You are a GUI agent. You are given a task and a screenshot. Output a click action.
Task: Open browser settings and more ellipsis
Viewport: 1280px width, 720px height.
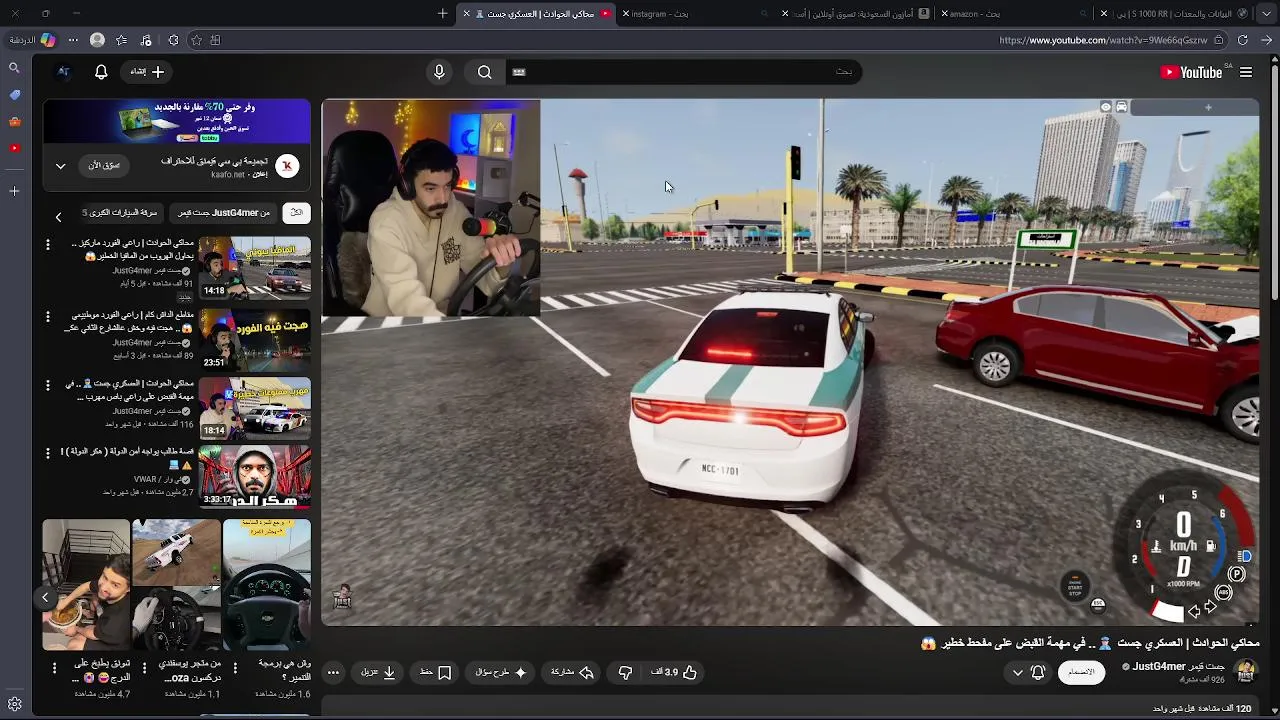73,40
